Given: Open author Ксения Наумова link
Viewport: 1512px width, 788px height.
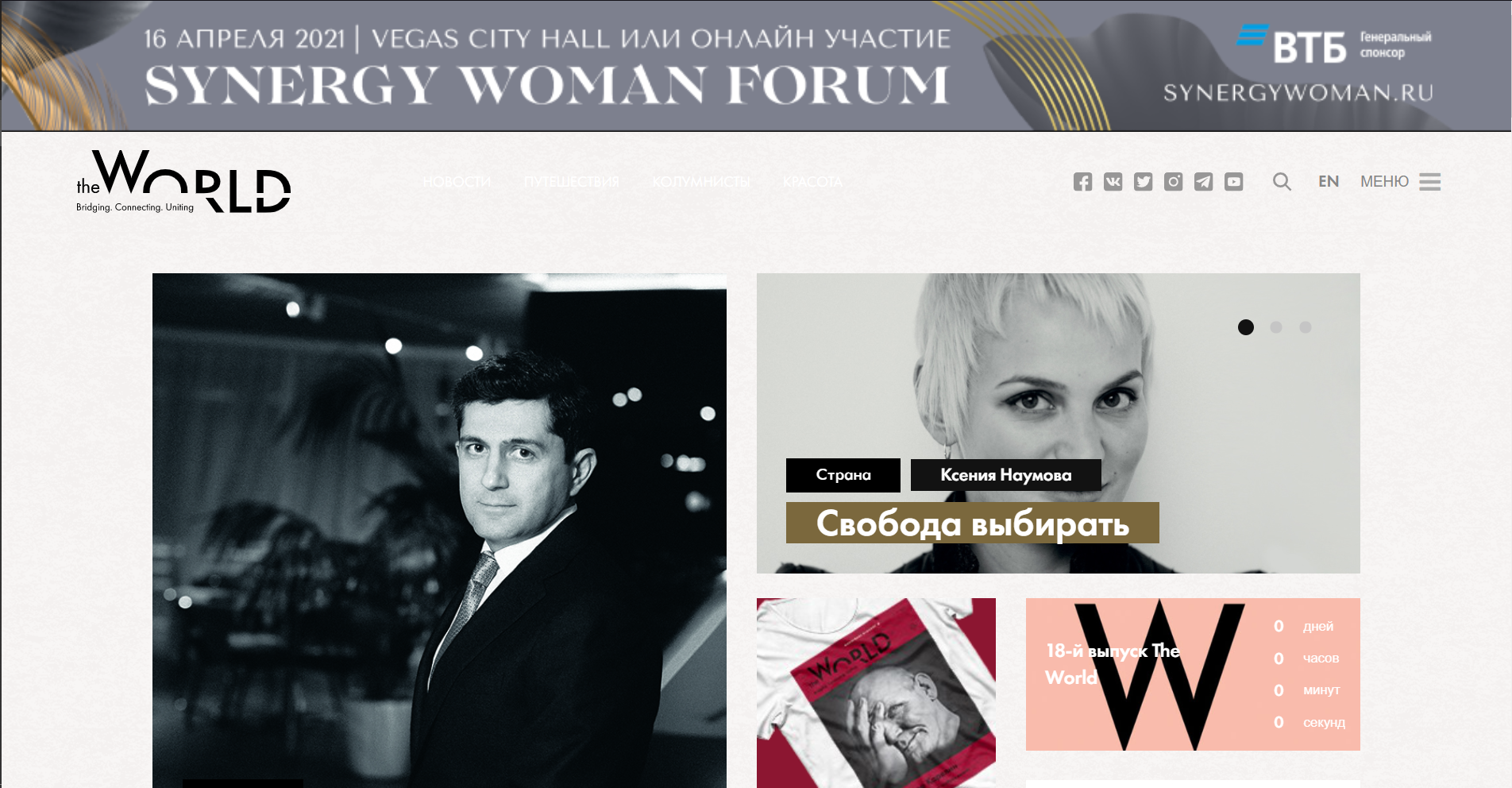Looking at the screenshot, I should (x=1006, y=475).
